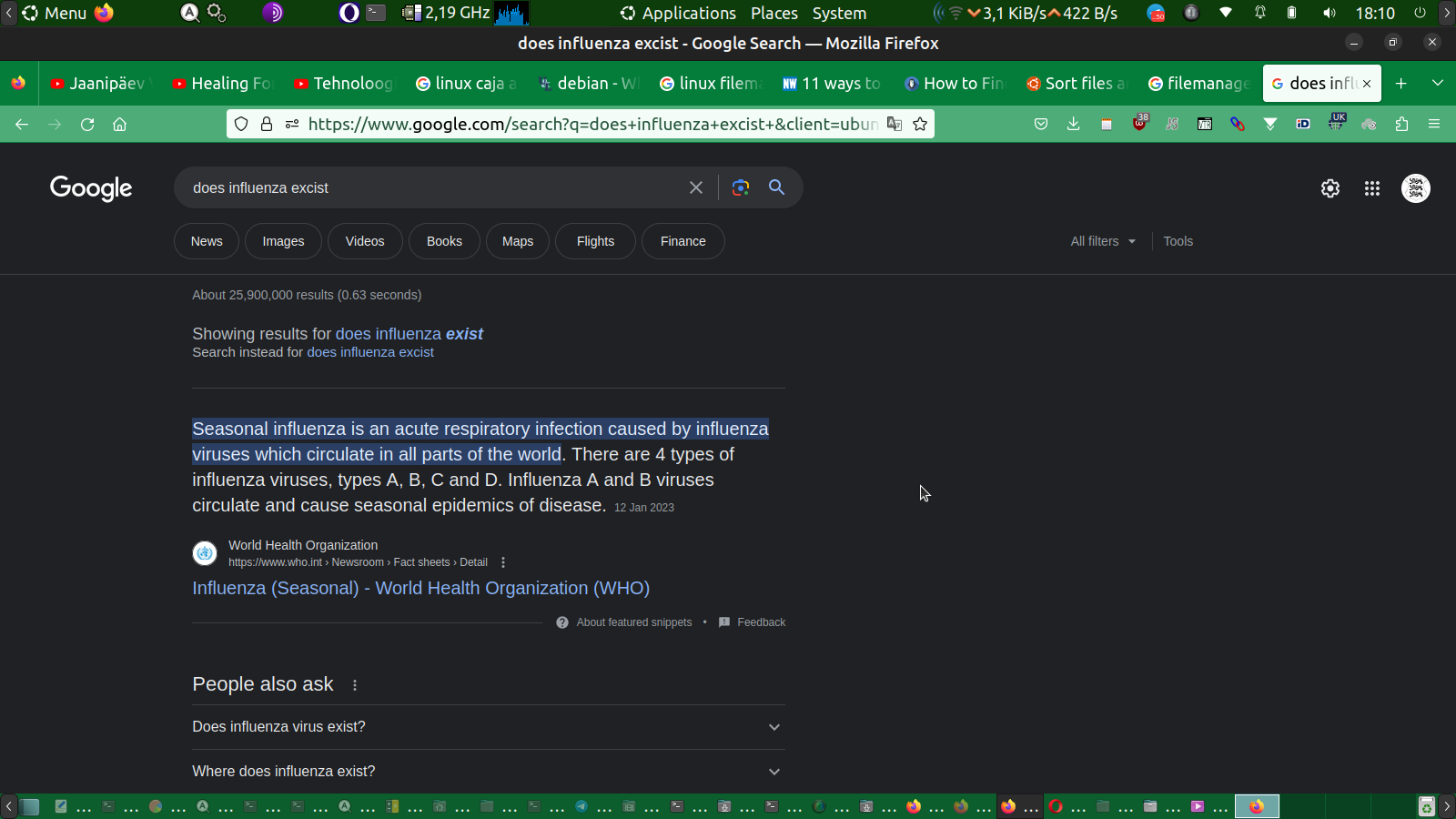
Task: Show tracking protection shield info
Action: tap(241, 124)
